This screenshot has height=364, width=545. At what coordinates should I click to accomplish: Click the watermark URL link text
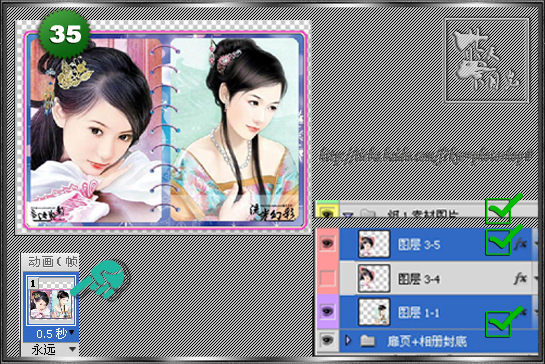425,156
